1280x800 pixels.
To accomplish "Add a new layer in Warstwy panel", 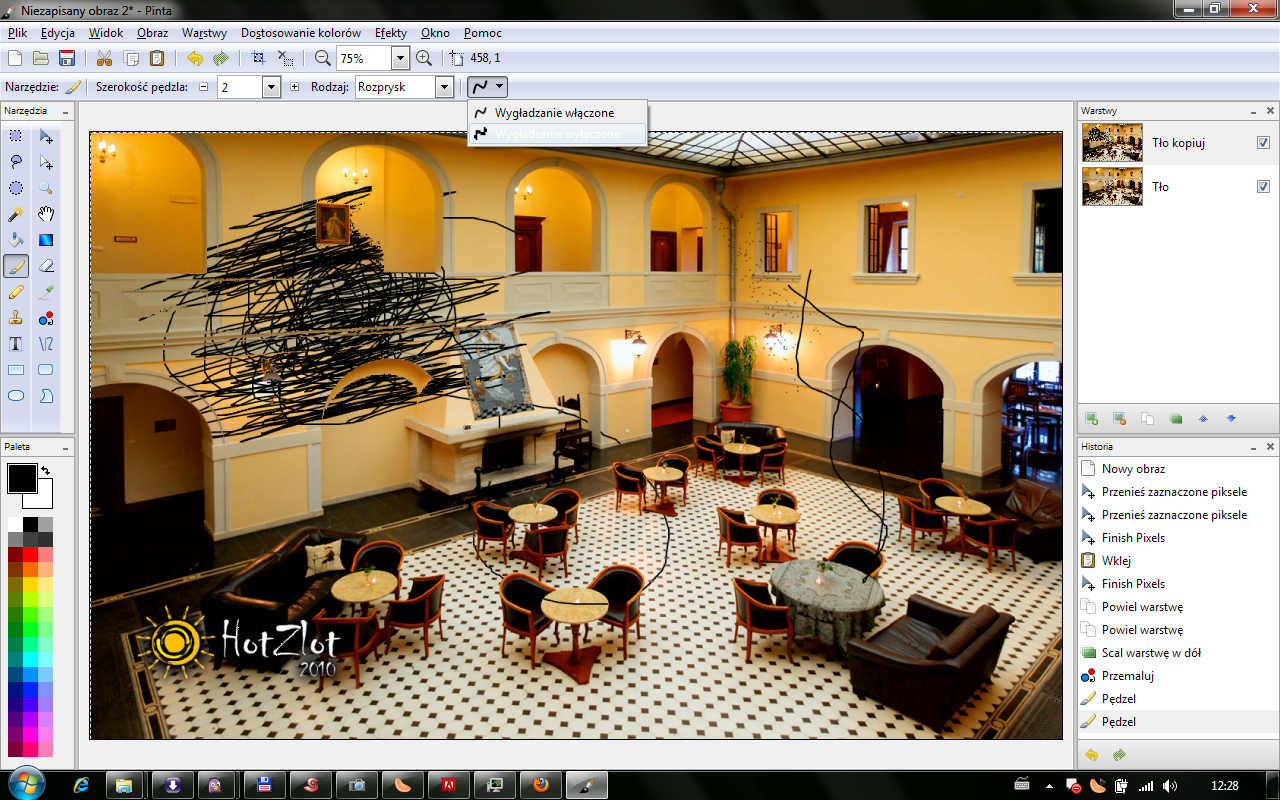I will (1092, 418).
